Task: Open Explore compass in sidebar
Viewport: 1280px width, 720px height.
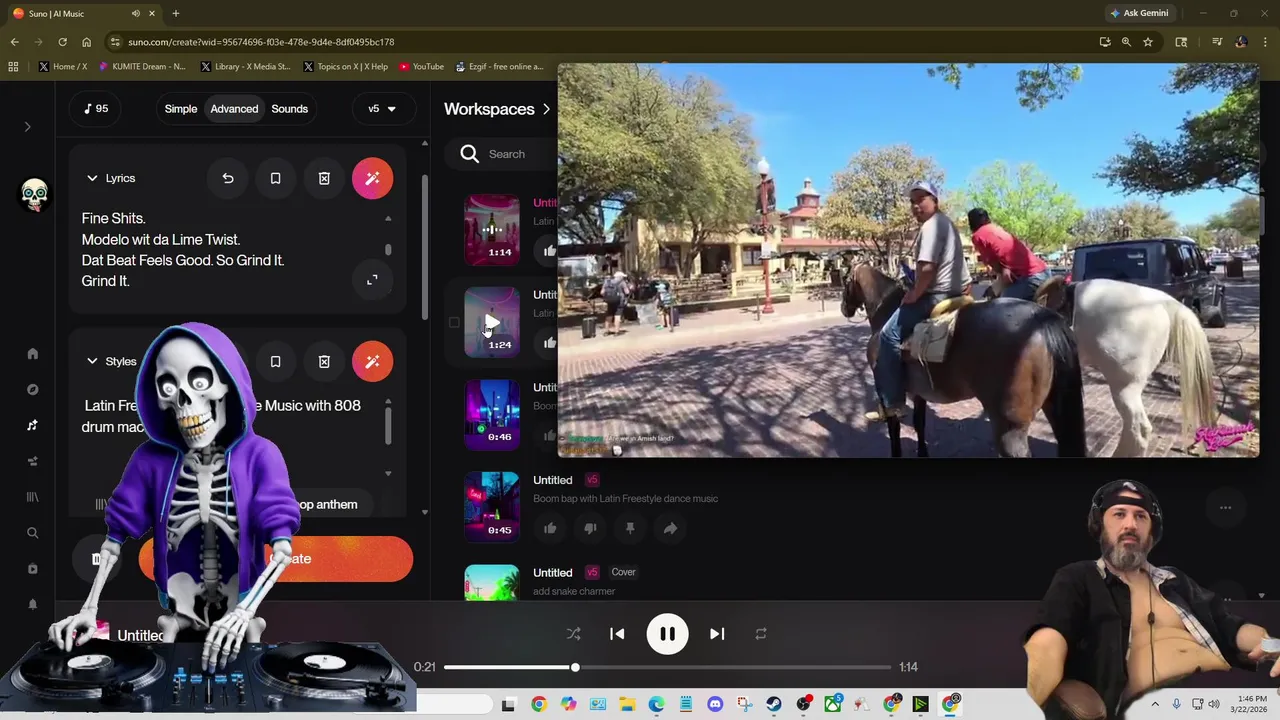Action: tap(32, 389)
